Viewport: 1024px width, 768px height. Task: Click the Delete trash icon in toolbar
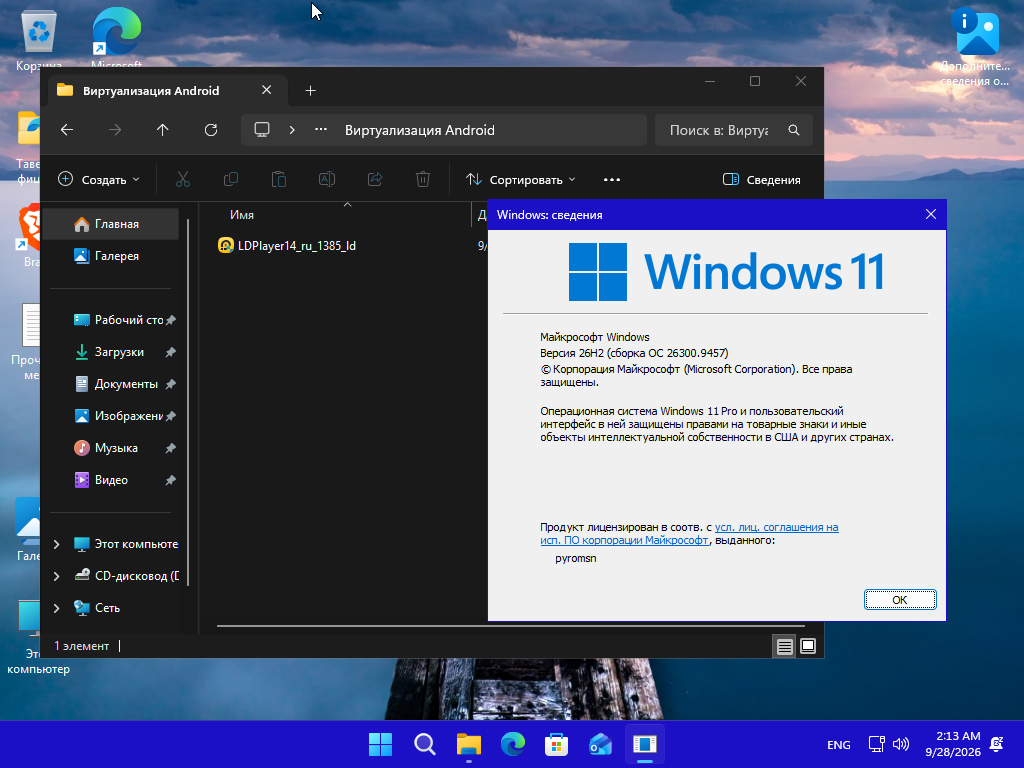423,179
